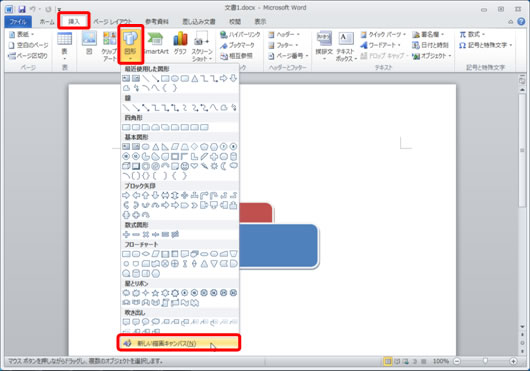The width and height of the screenshot is (530, 371).
Task: Select the moon shape in 基本図形
Action: pyautogui.click(x=224, y=166)
